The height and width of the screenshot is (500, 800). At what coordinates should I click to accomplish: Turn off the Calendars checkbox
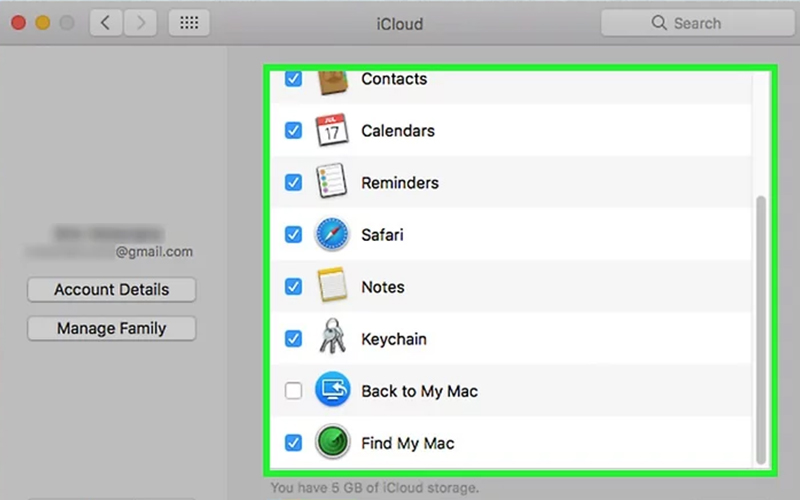coord(293,131)
